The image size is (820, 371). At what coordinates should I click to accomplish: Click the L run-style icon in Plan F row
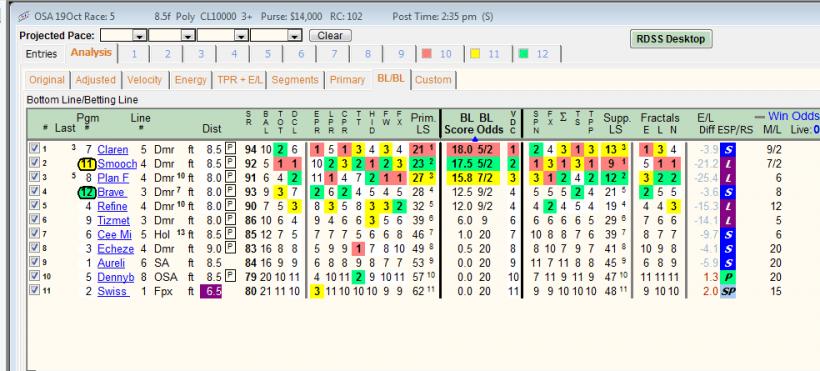click(727, 178)
